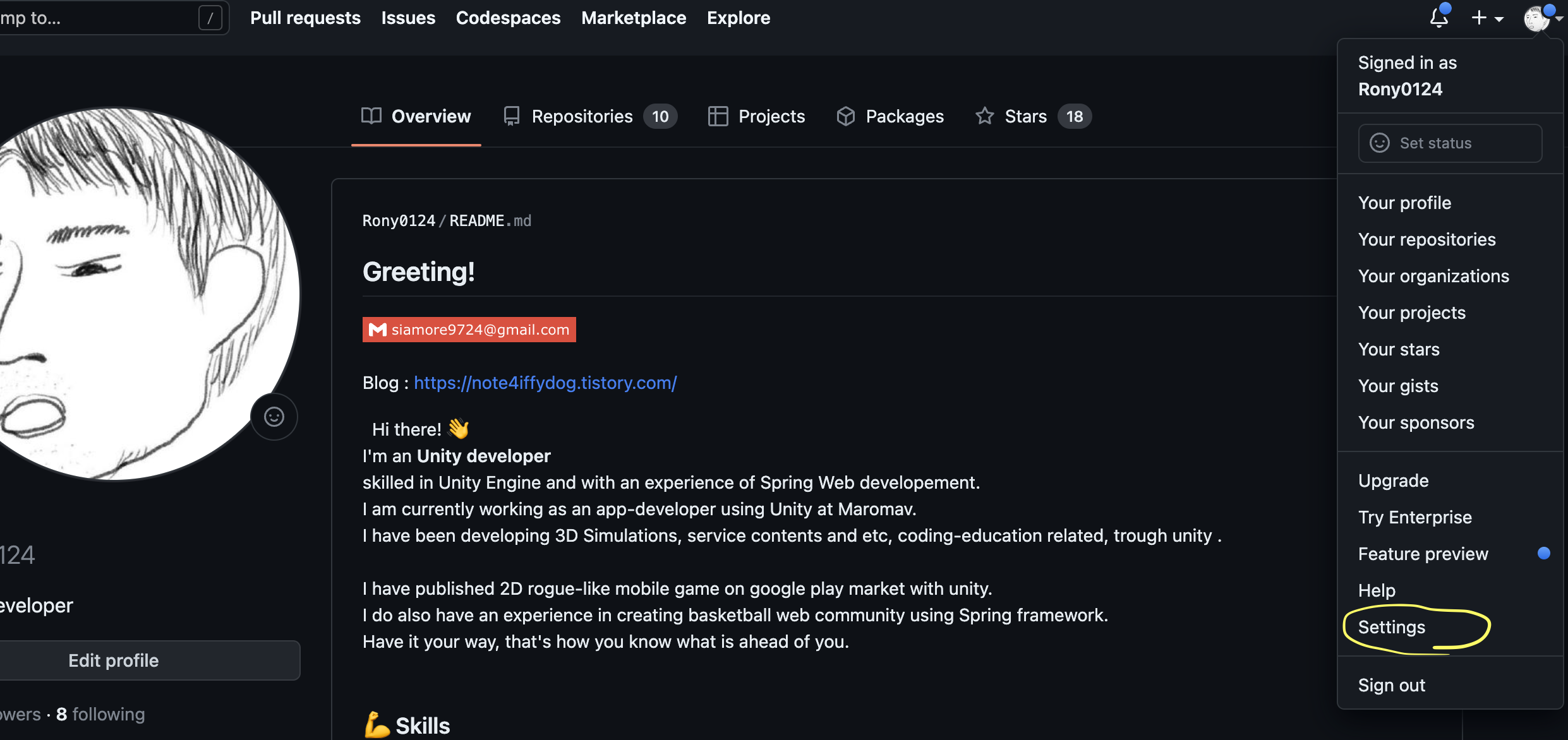Click the smiley status icon on avatar
The image size is (1568, 740).
click(274, 417)
